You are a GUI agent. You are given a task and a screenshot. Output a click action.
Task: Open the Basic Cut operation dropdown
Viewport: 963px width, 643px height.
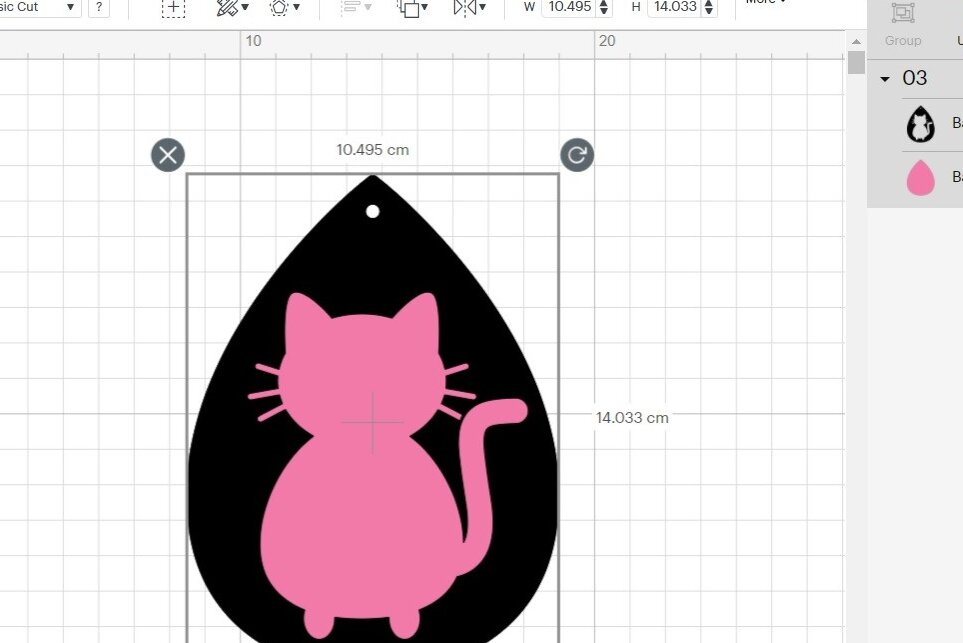[x=40, y=7]
